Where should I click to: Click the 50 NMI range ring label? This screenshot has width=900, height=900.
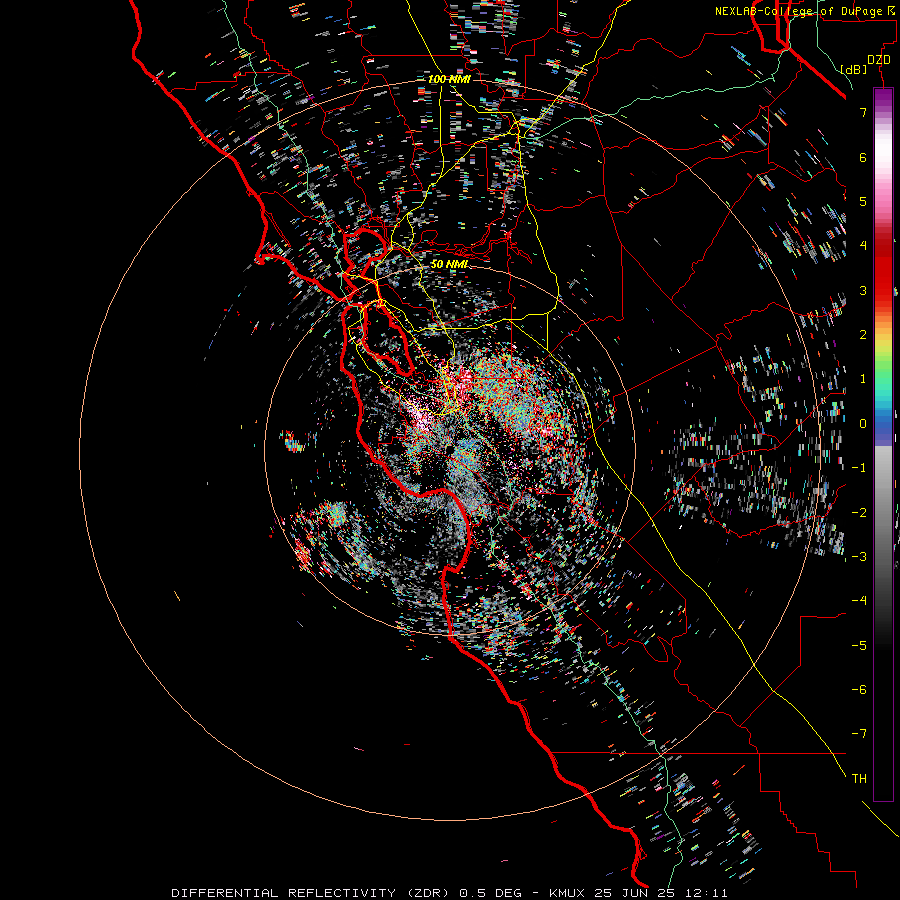click(x=449, y=264)
